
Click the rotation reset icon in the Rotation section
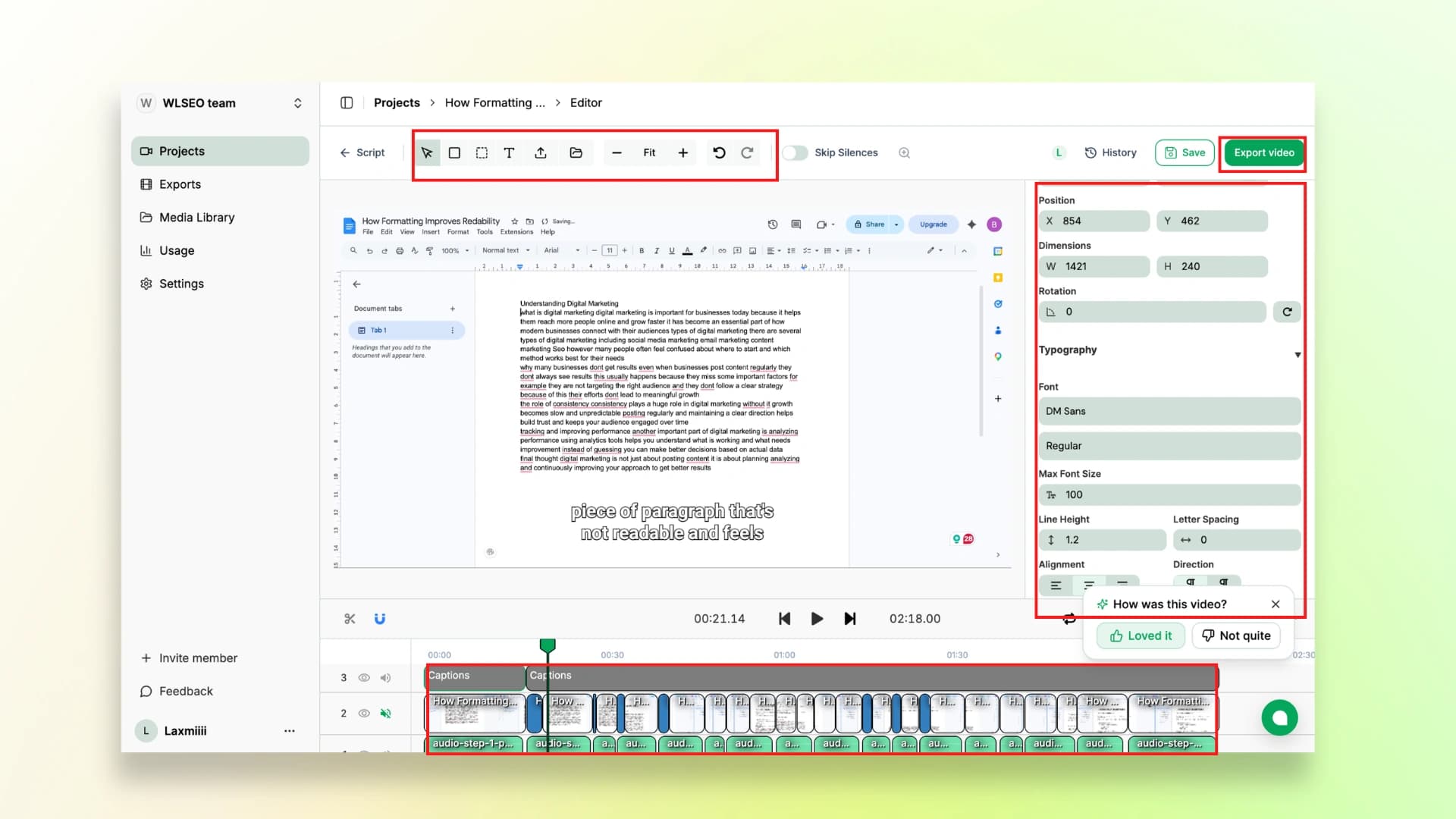click(x=1287, y=312)
